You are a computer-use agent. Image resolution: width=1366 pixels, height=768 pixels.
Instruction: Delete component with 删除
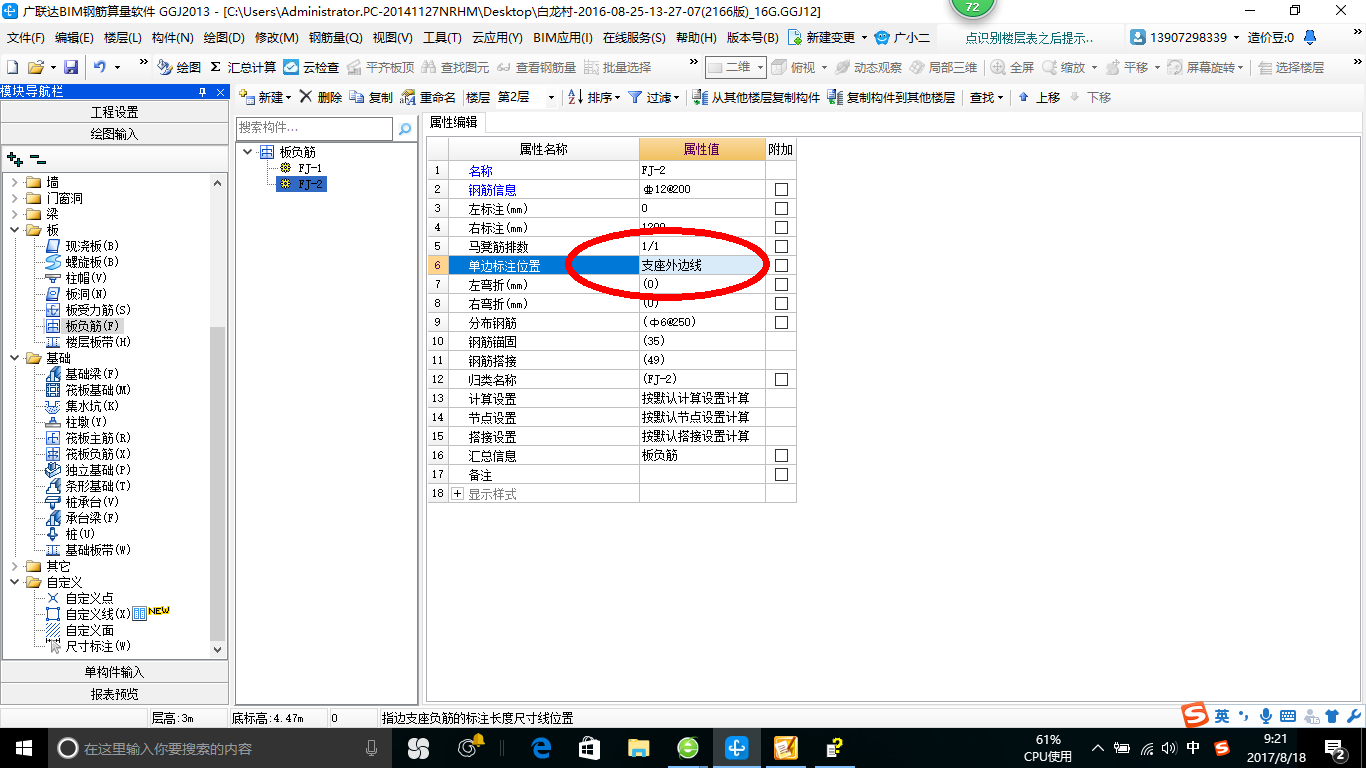[x=321, y=97]
